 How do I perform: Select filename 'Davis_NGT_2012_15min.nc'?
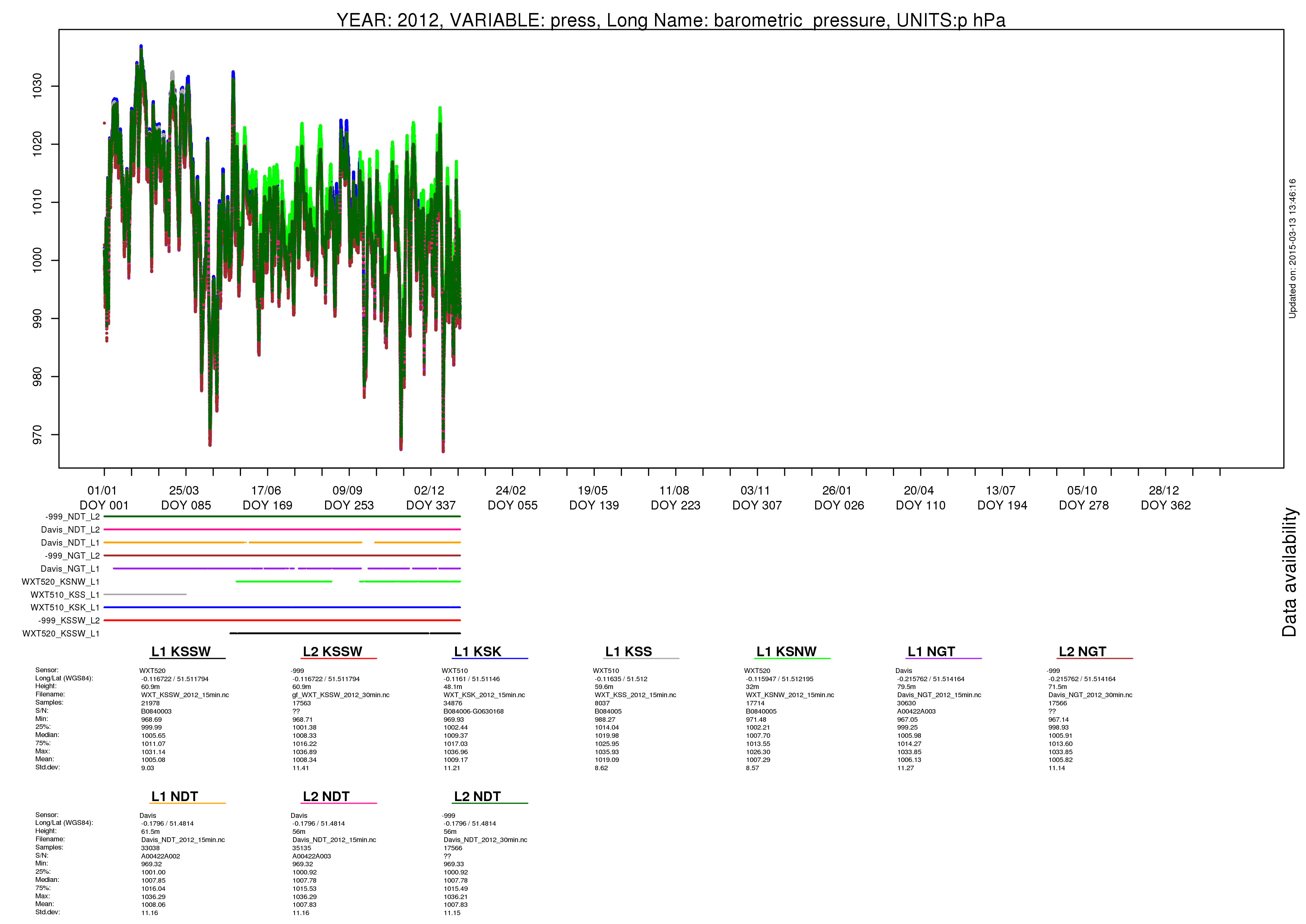[939, 695]
